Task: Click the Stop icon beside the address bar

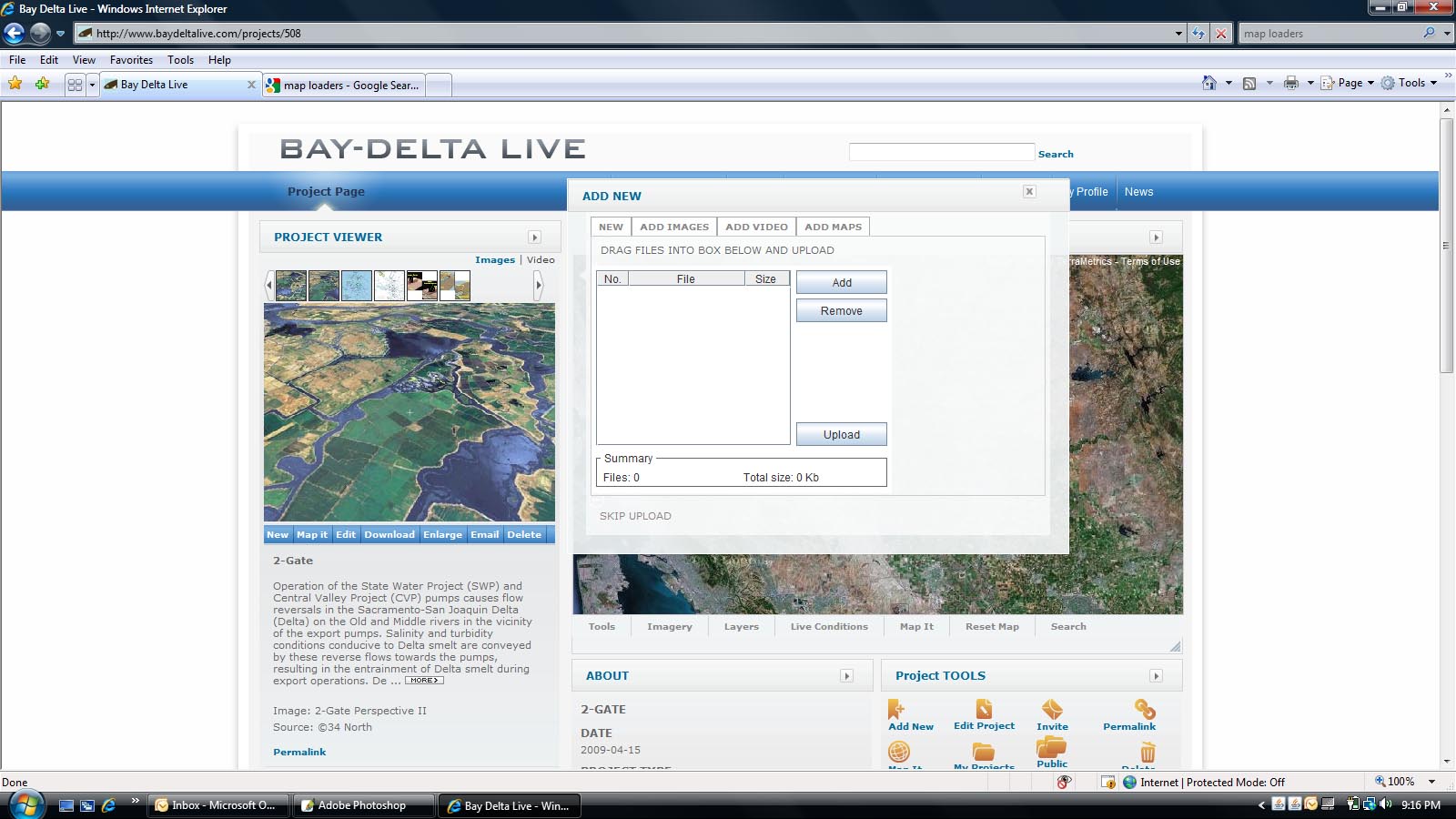Action: coord(1221,34)
